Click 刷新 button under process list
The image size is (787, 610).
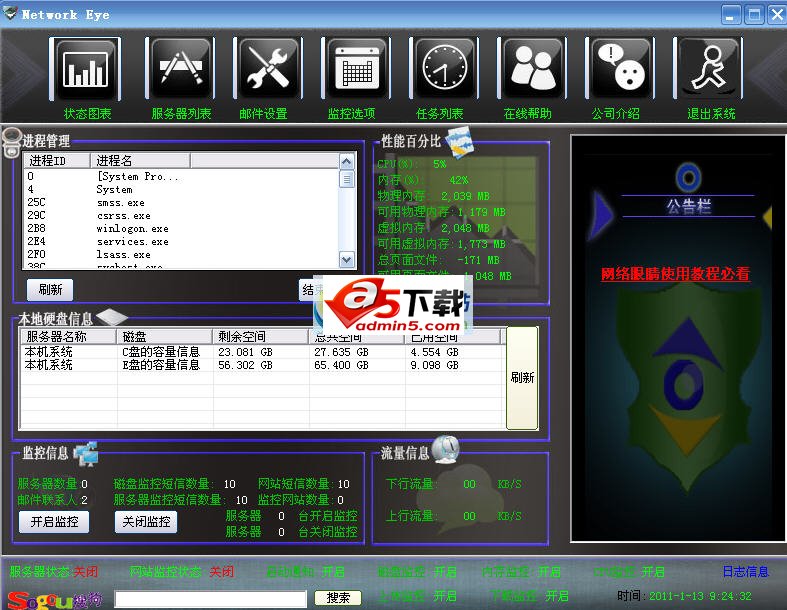[x=50, y=290]
